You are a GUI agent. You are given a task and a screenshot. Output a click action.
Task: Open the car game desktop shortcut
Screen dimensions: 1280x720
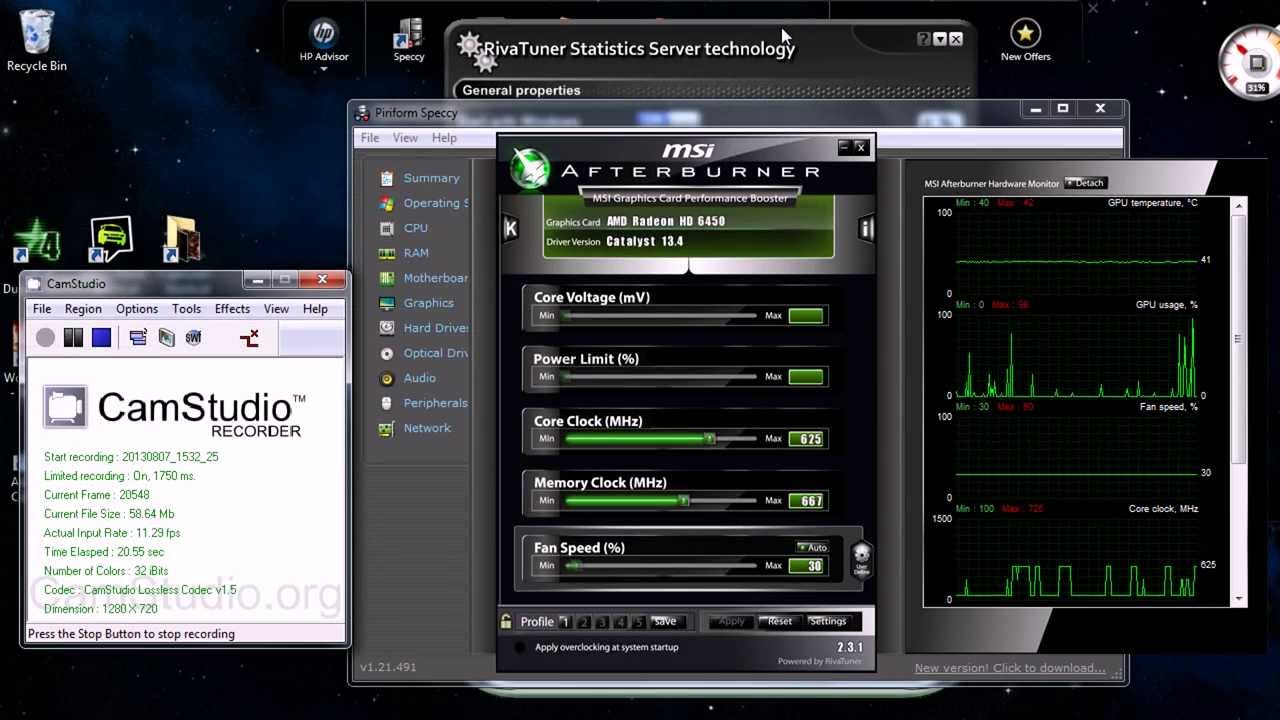click(x=111, y=240)
